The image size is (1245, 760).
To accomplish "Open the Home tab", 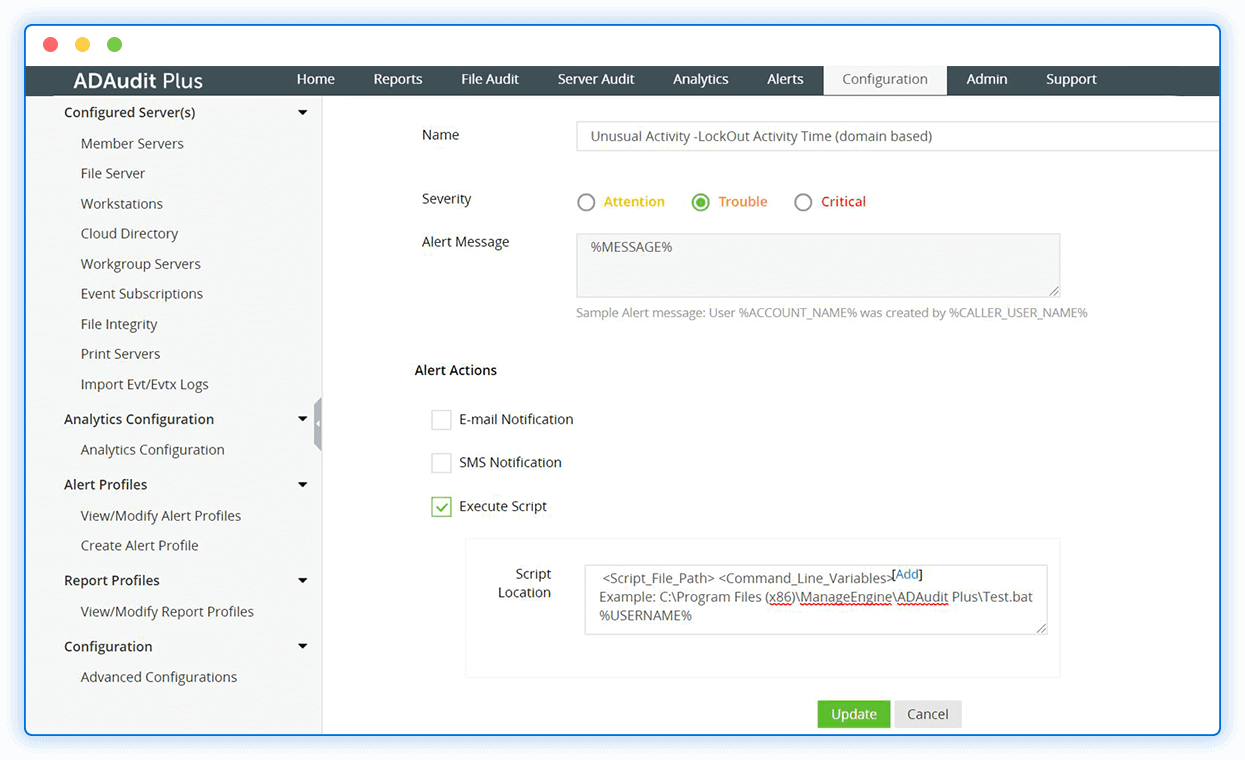I will [x=316, y=79].
